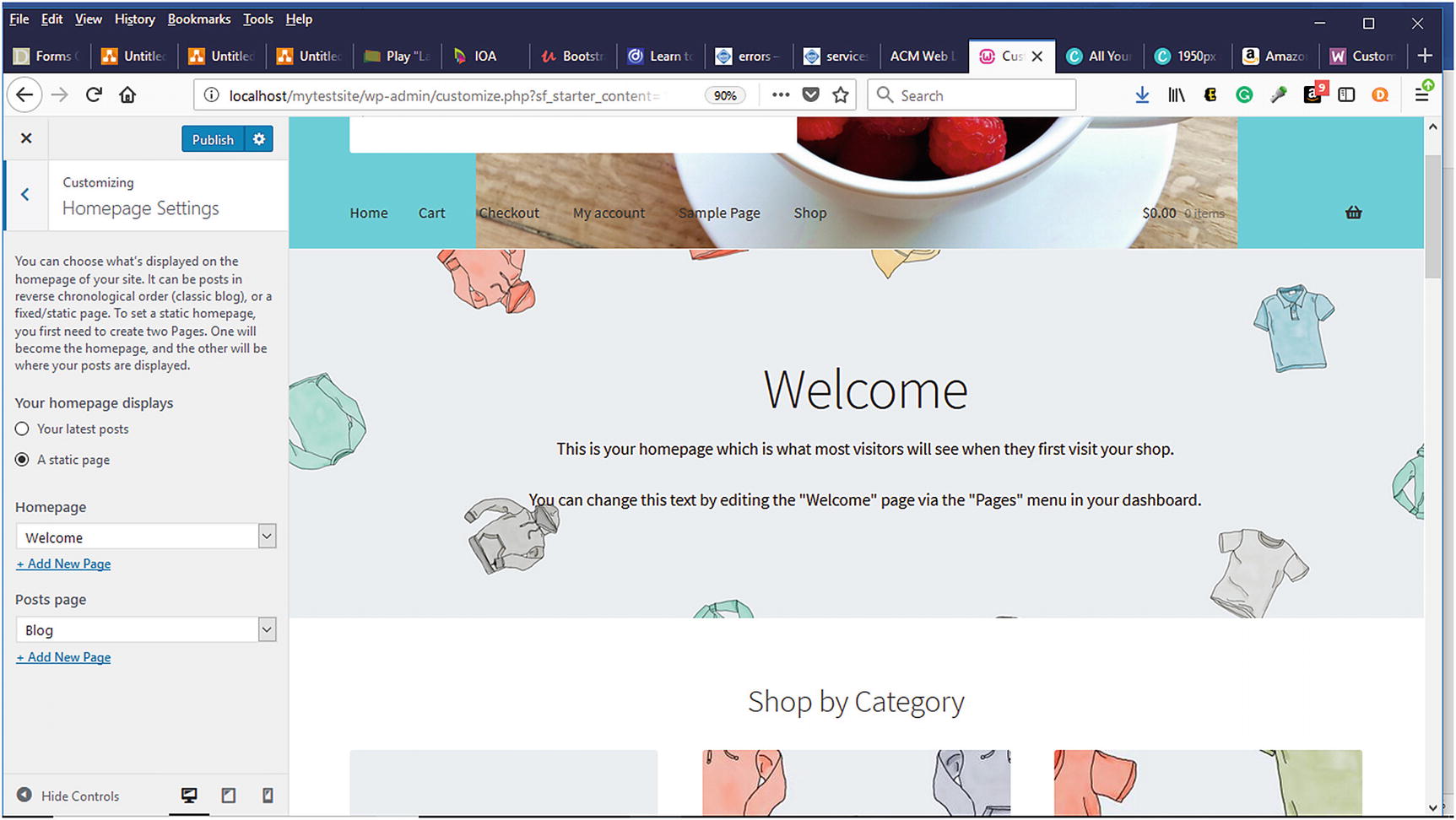1456x820 pixels.
Task: Click the preview scrollbar up arrow
Action: pos(1432,127)
